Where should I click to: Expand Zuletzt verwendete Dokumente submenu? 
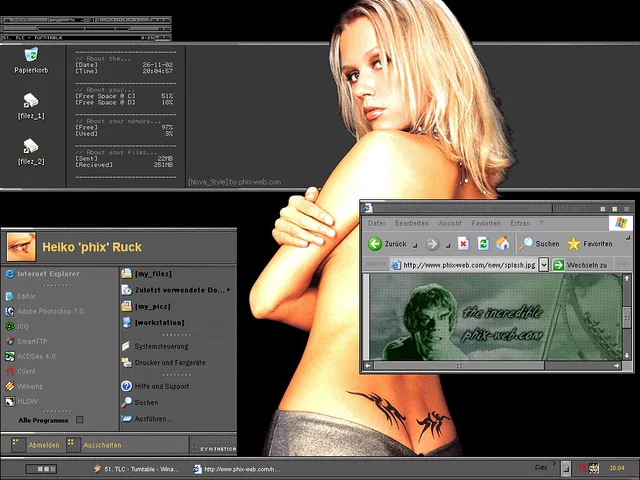(180, 290)
